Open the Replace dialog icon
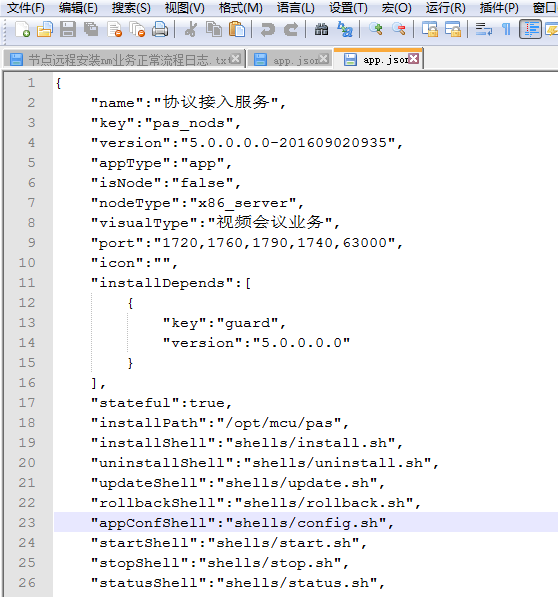The width and height of the screenshot is (558, 597). click(345, 29)
